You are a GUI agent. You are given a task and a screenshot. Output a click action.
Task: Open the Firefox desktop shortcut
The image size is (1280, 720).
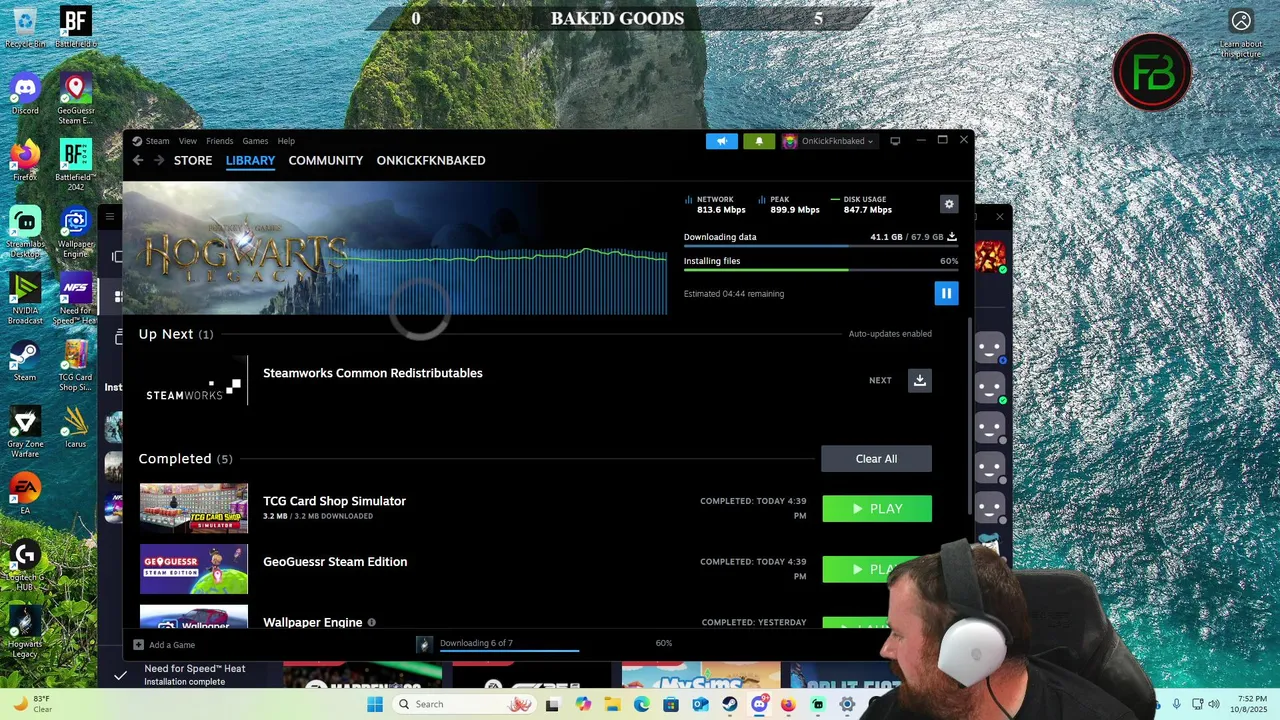click(25, 161)
